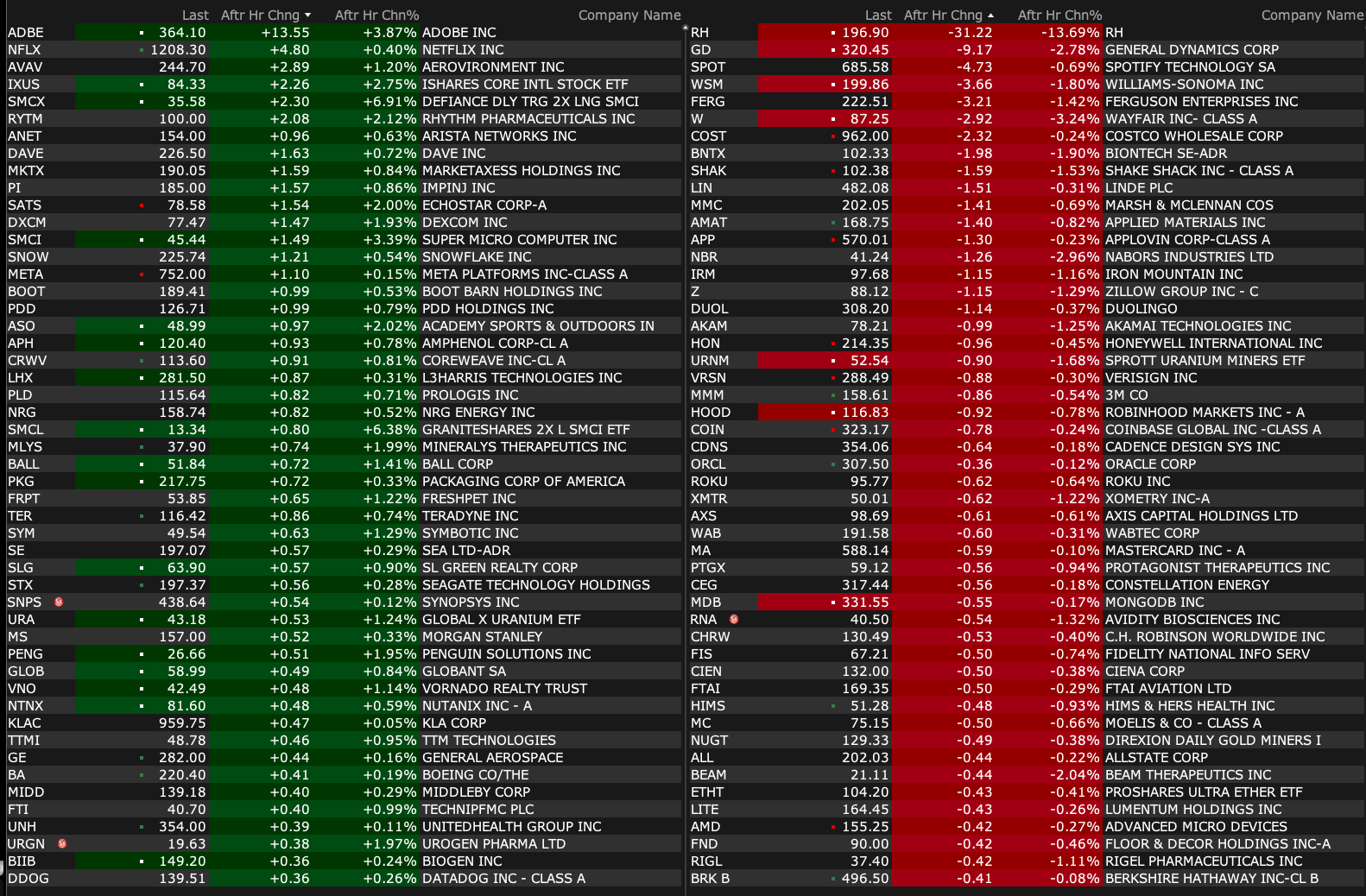Click the green tick dot in NFLX row

142,50
